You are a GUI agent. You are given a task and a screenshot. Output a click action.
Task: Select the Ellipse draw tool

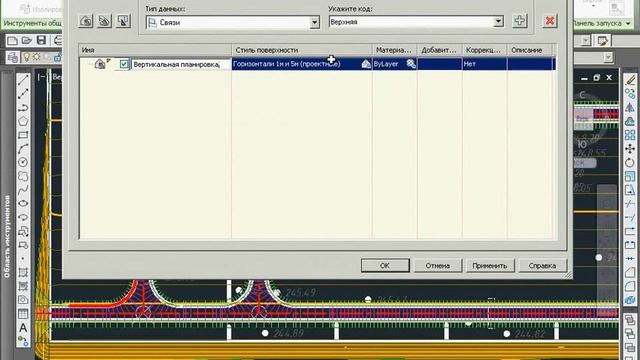[x=23, y=203]
